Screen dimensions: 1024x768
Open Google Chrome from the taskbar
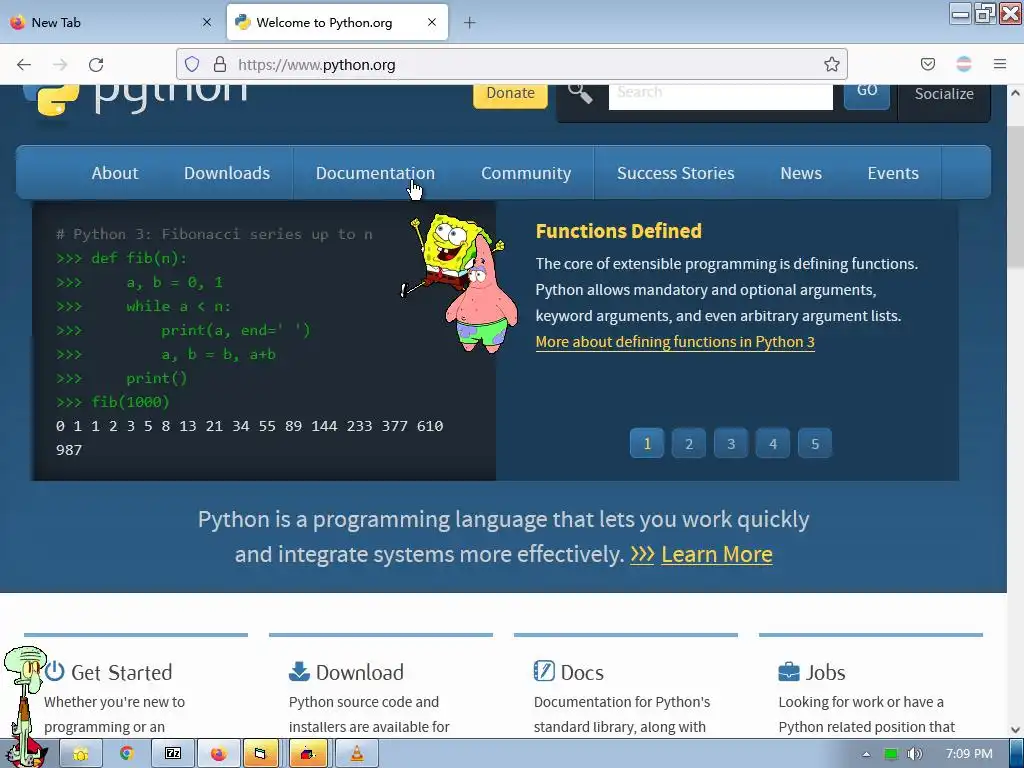127,754
